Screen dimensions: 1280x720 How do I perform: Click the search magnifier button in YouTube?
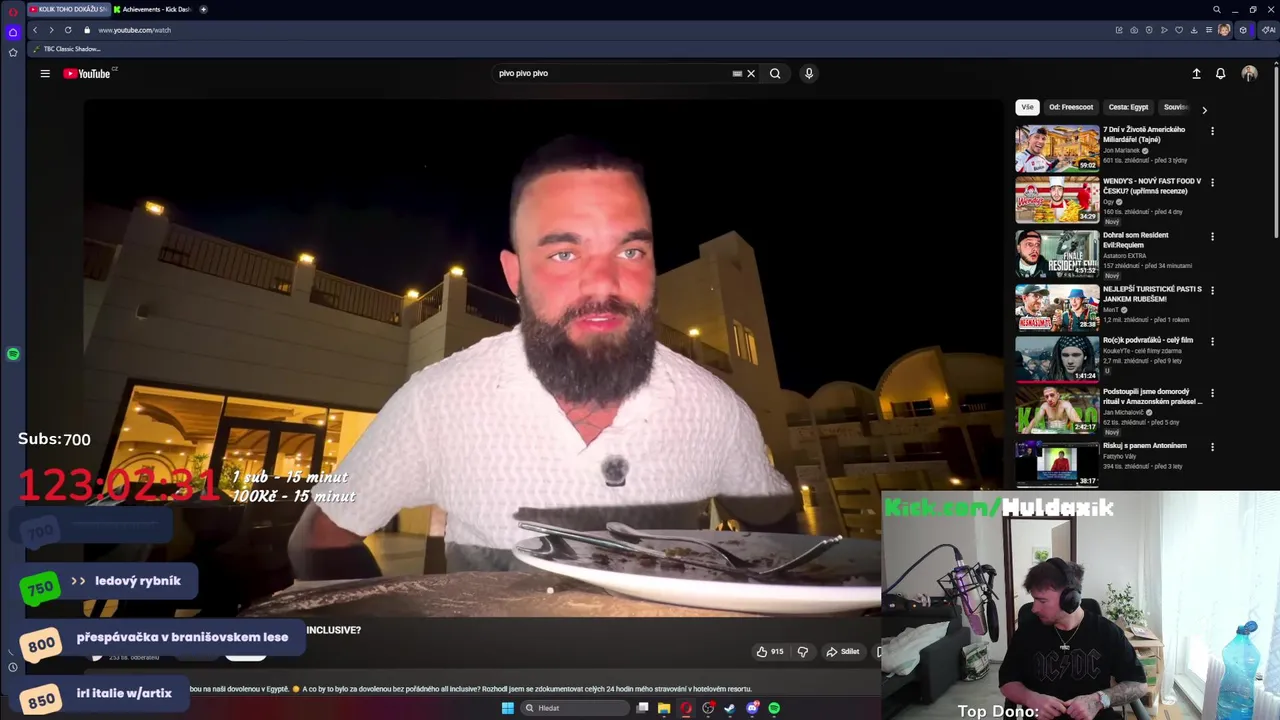[x=775, y=73]
